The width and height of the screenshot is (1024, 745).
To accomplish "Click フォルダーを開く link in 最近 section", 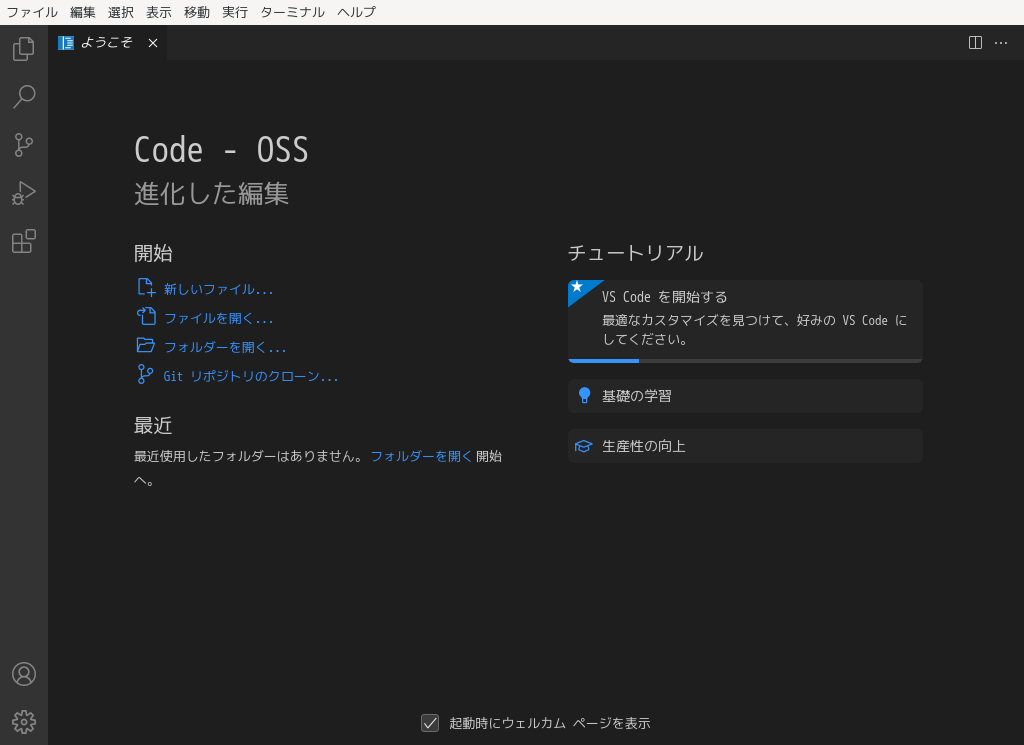I will (421, 456).
